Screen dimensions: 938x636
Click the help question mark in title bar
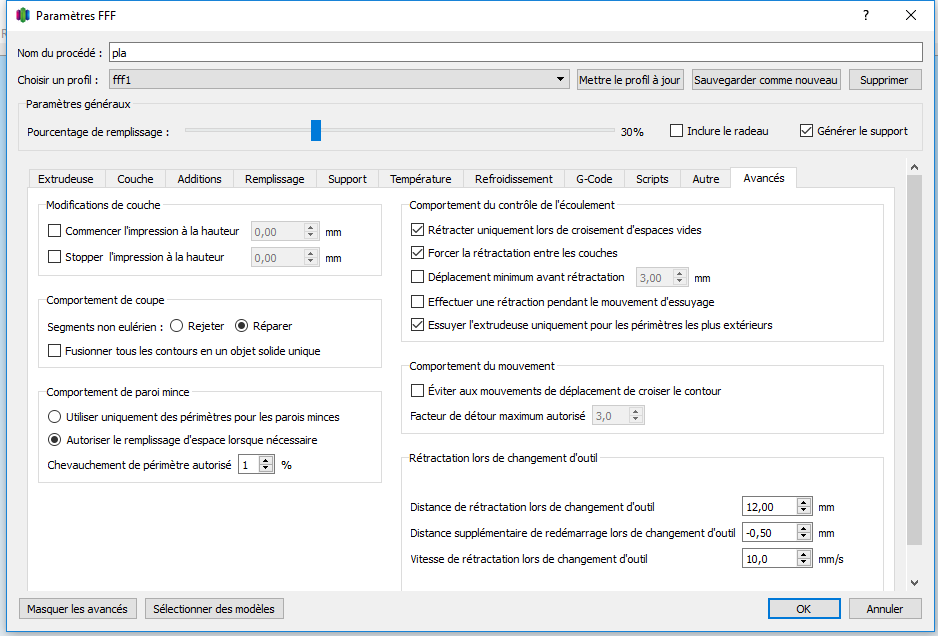point(866,16)
